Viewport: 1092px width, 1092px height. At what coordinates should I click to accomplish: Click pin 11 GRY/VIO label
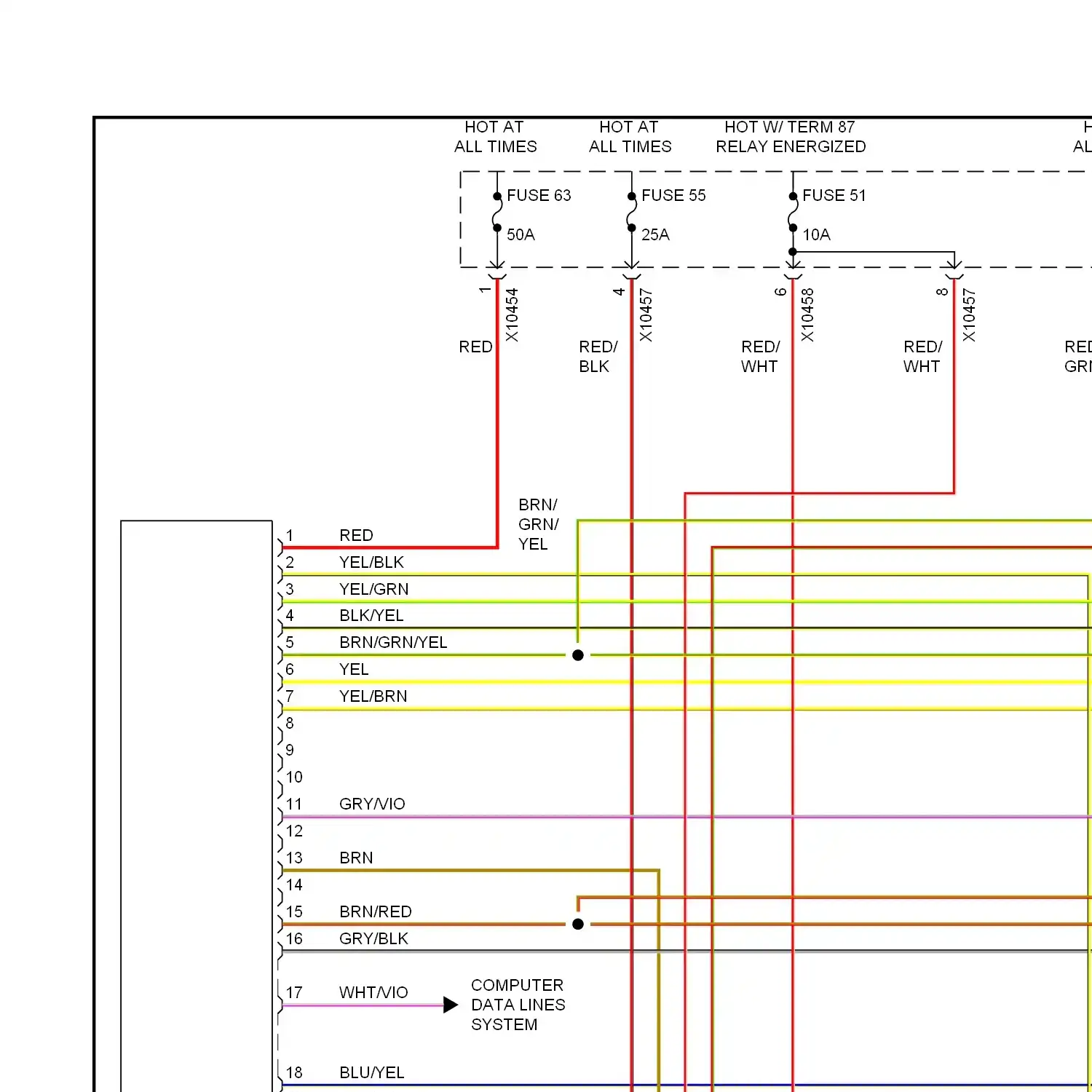tap(372, 804)
